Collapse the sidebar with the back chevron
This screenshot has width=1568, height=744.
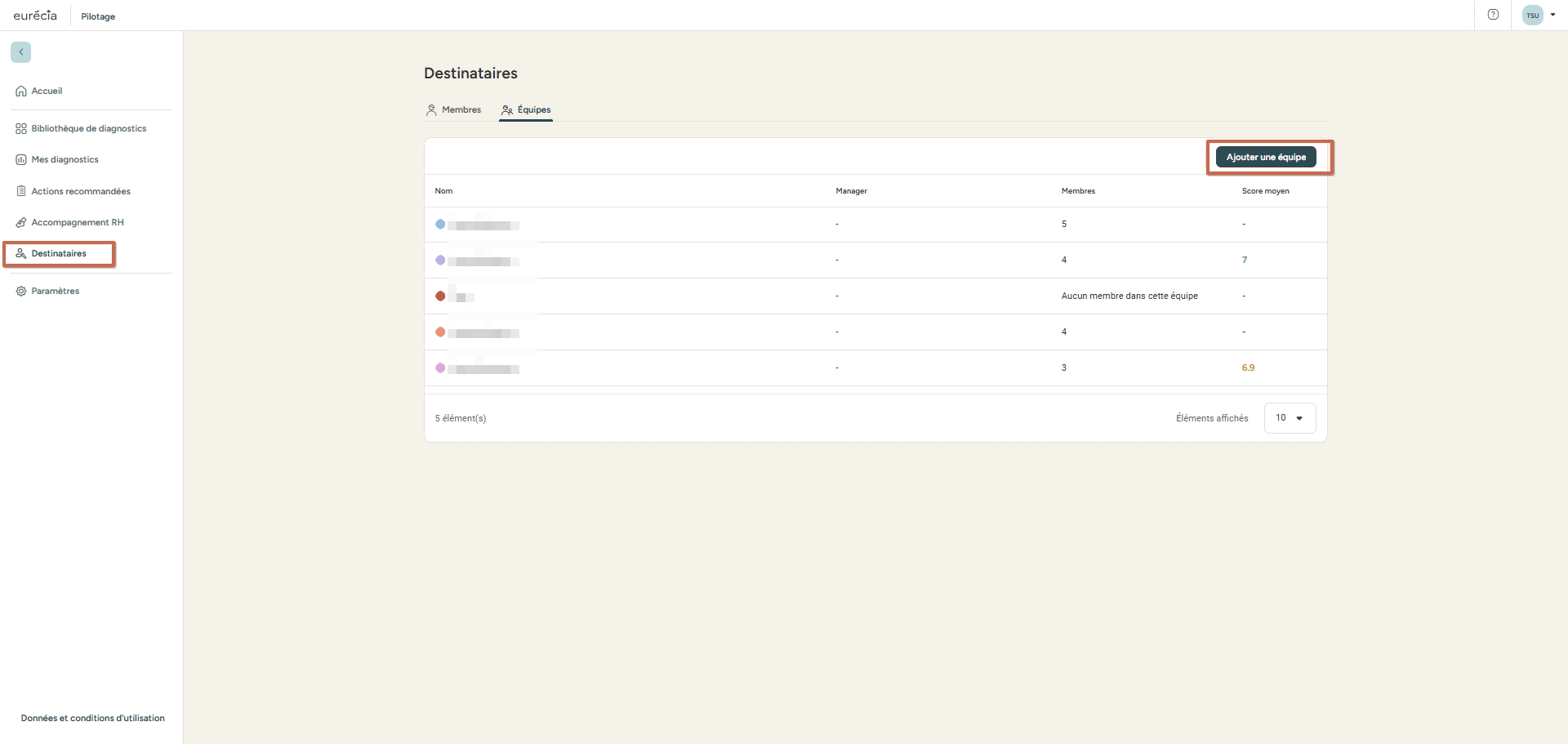(20, 52)
